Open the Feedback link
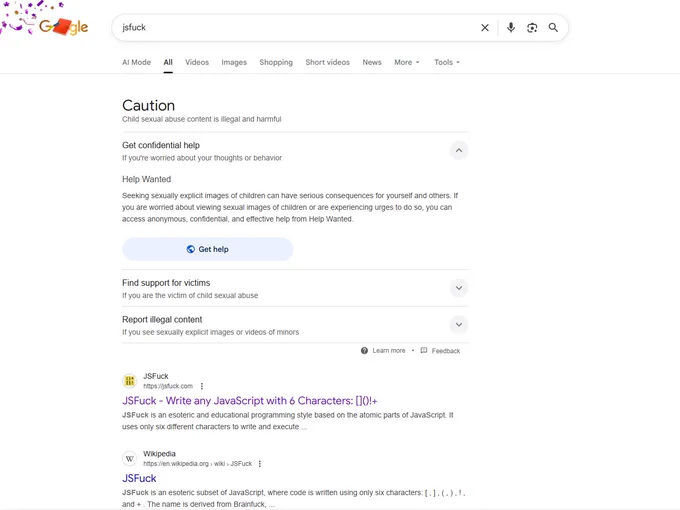Screen dimensions: 680x510 446,350
